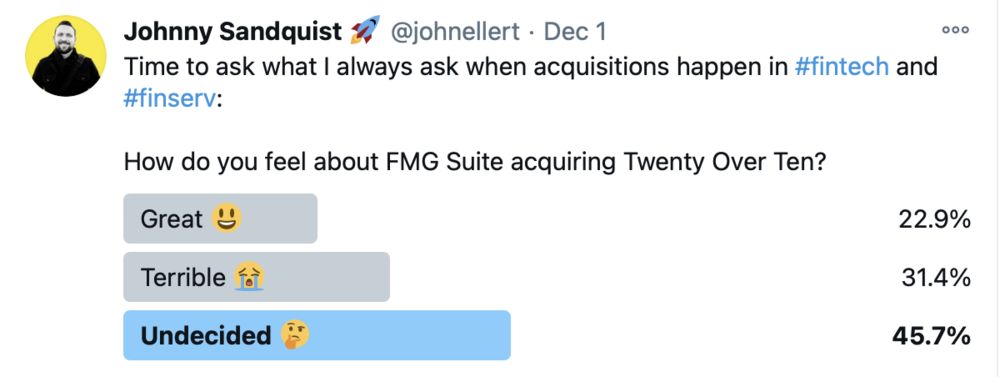Open the #fintech hashtag link
Screen dimensions: 1000x377
pyautogui.click(x=842, y=66)
